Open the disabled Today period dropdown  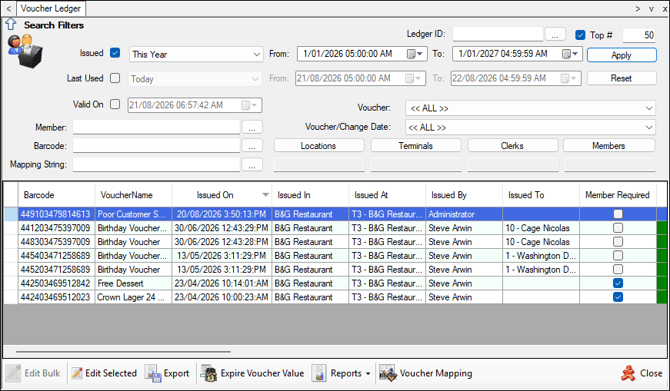(x=255, y=79)
